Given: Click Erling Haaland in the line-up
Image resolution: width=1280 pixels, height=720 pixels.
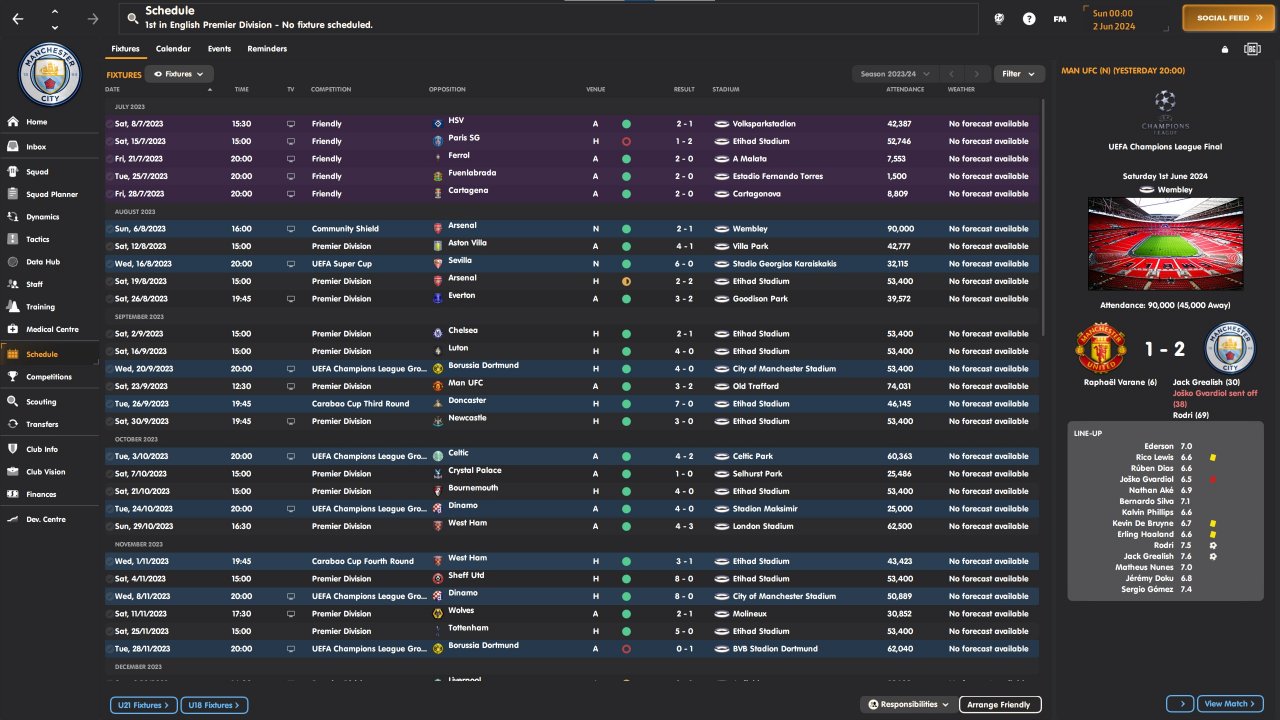Looking at the screenshot, I should pos(1146,535).
